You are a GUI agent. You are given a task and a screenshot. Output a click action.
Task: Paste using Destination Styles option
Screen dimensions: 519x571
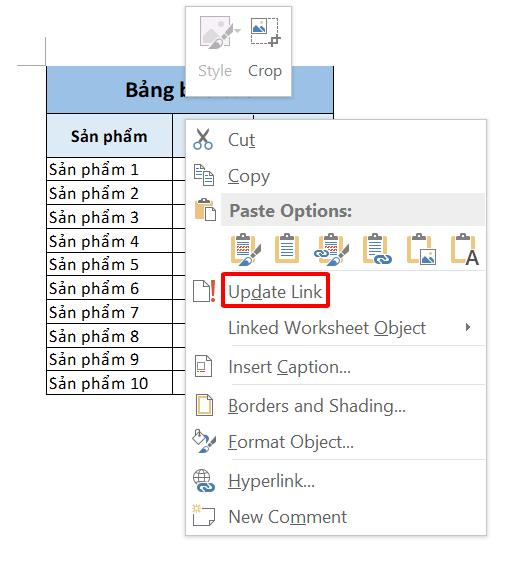point(287,249)
